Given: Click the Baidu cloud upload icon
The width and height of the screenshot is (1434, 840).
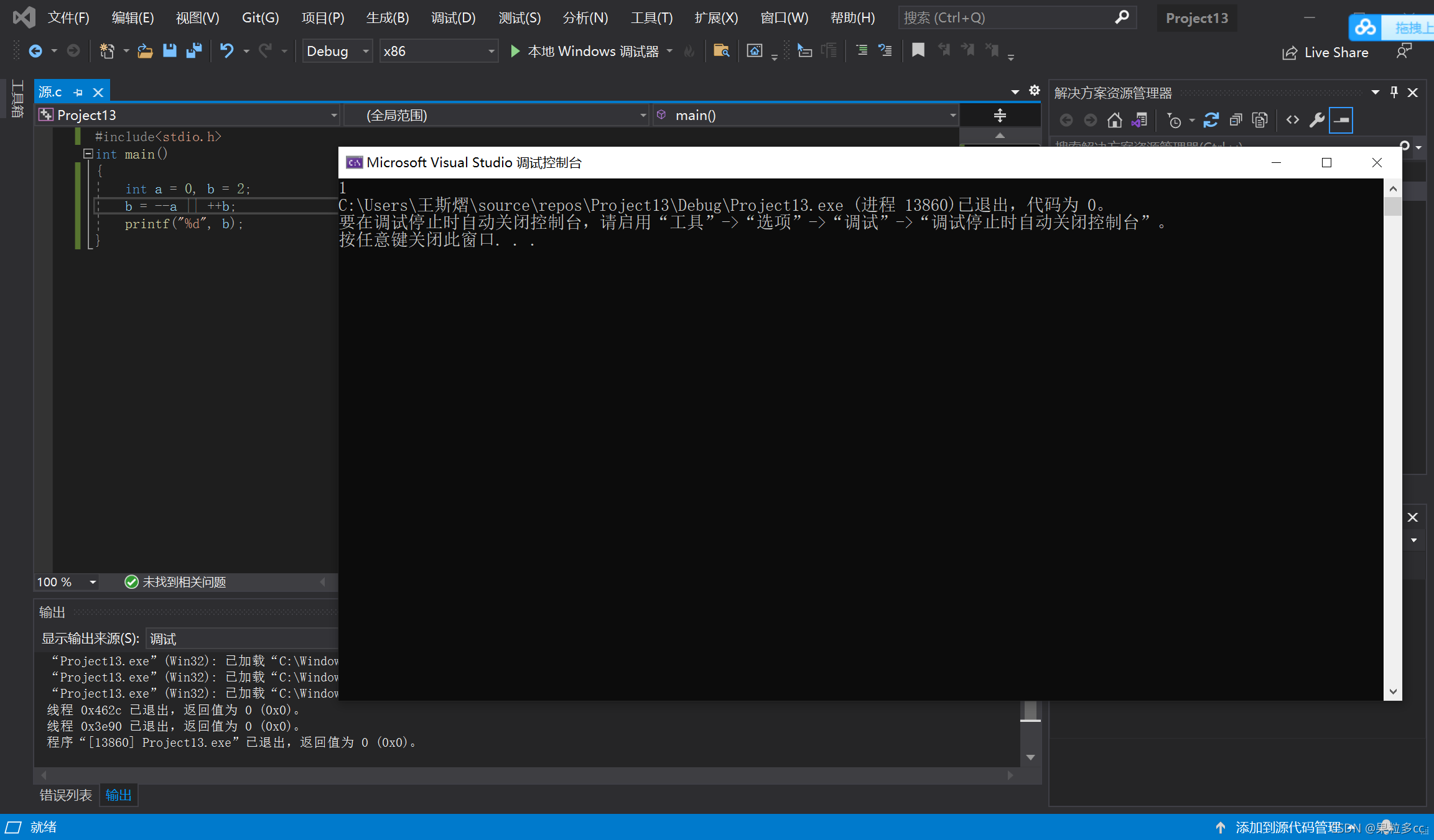Looking at the screenshot, I should [1366, 27].
